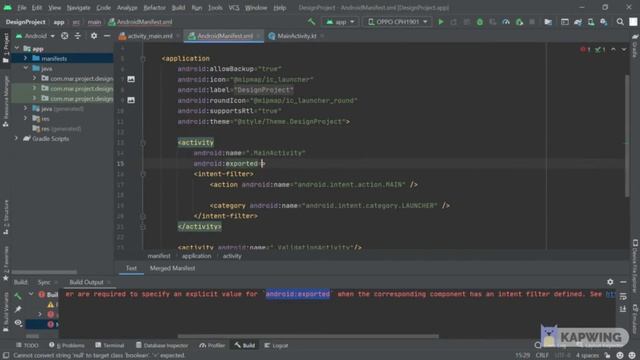Collapse the java folder node
Image resolution: width=640 pixels, height=360 pixels.
26,68
